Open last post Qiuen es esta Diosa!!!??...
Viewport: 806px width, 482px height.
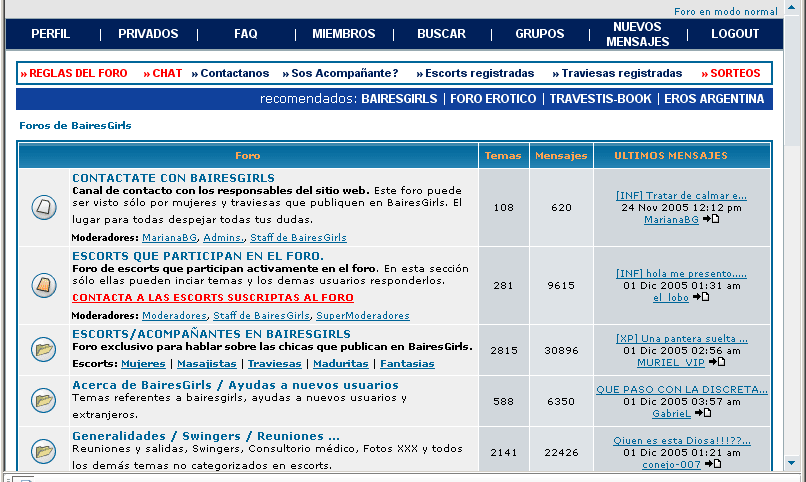tap(682, 440)
